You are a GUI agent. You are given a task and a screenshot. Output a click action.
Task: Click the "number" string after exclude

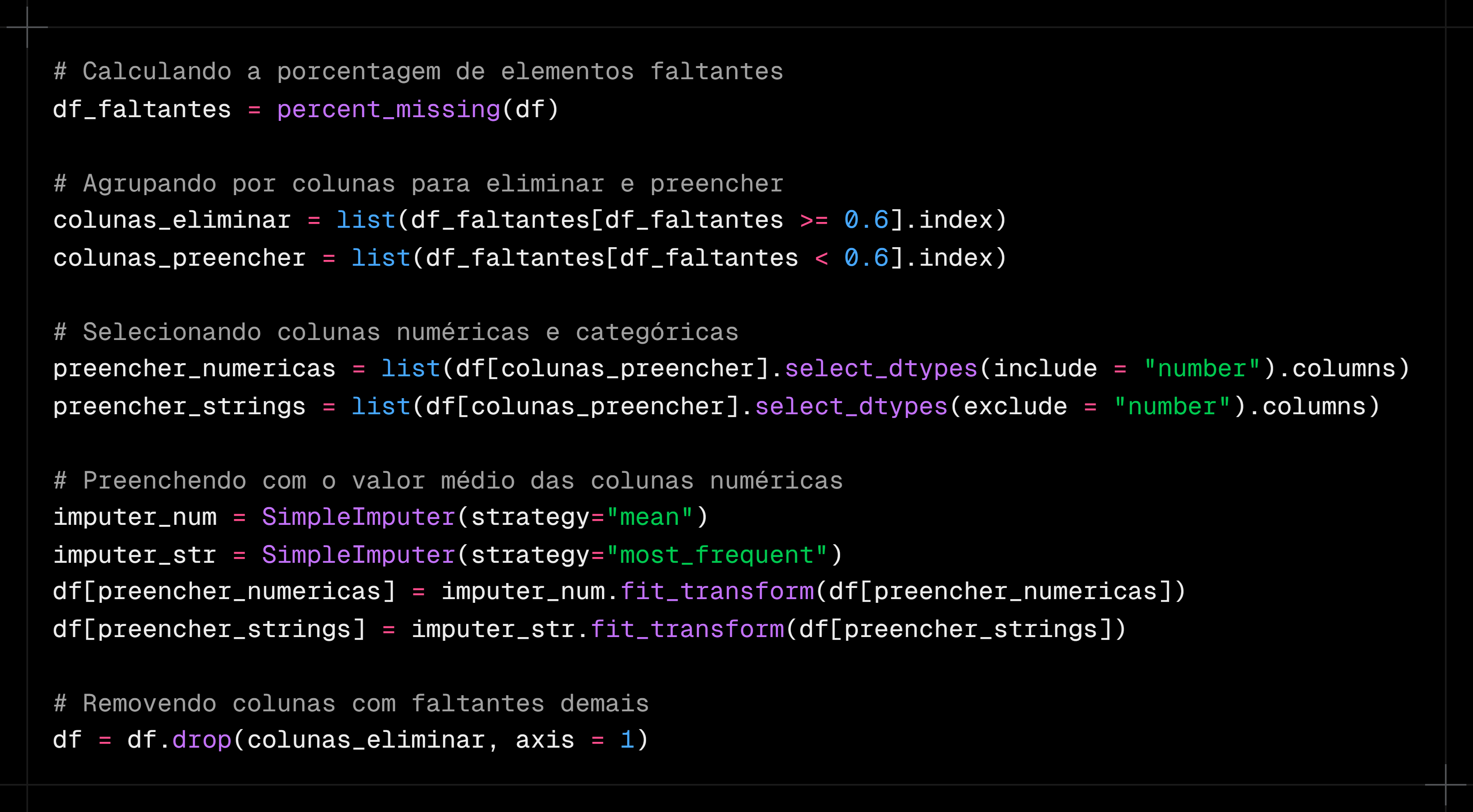point(1172,406)
